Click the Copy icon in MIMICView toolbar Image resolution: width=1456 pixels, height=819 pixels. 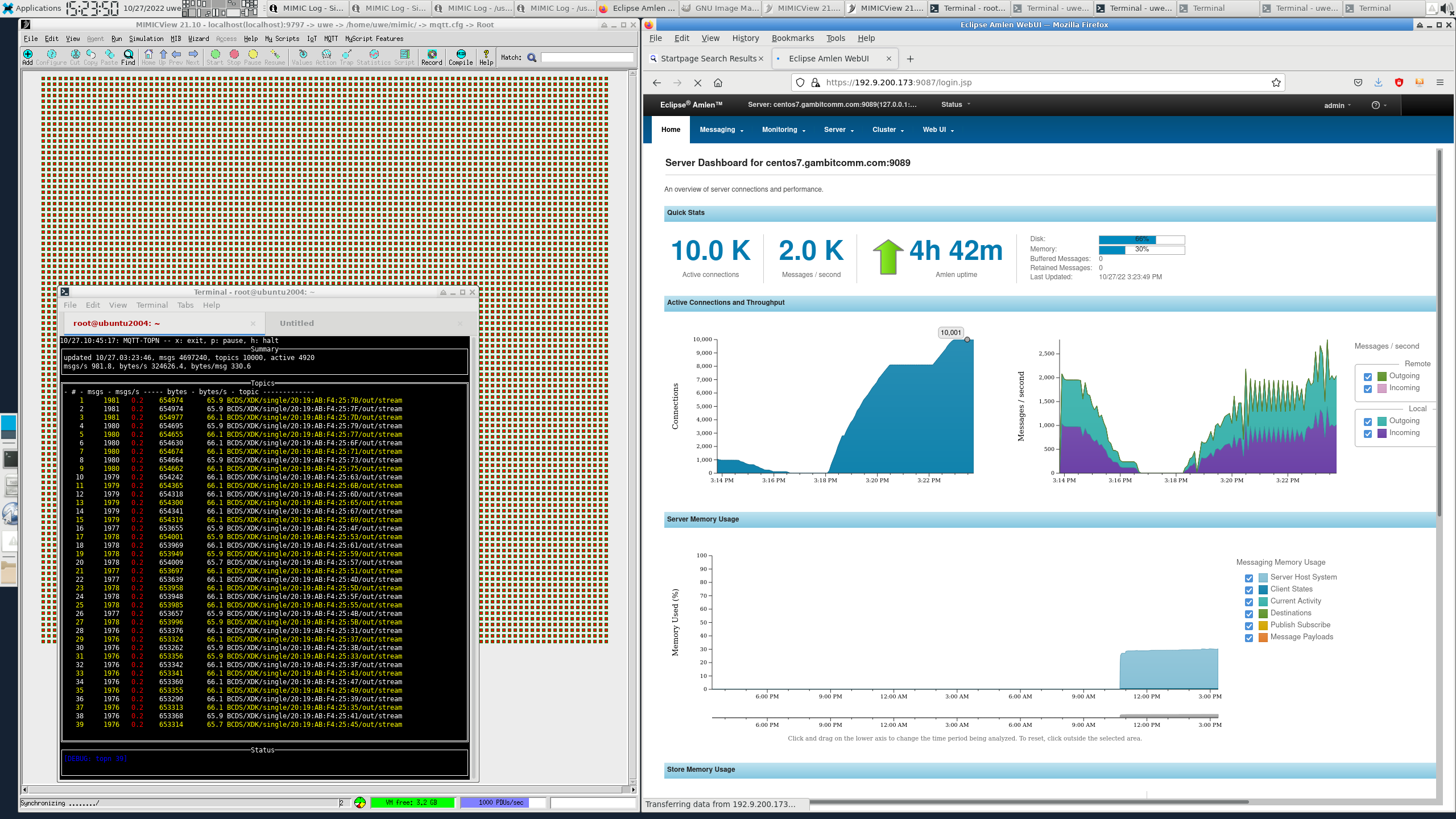pos(90,57)
